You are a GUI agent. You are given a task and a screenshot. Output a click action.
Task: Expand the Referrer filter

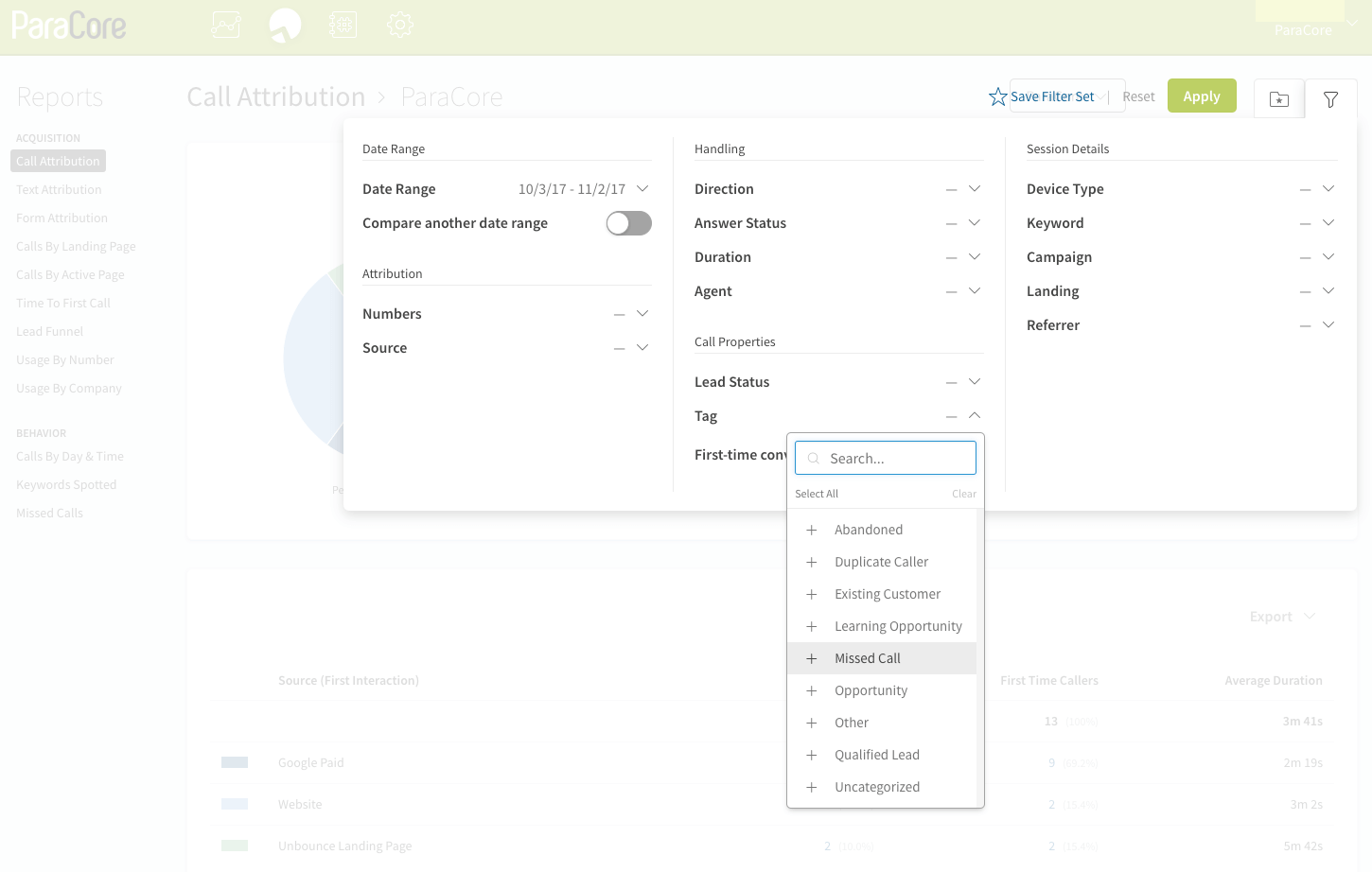pyautogui.click(x=1328, y=324)
